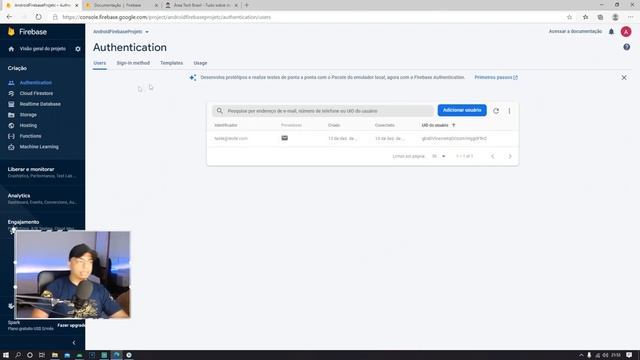Open the account avatar menu
Viewport: 640px width, 360px height.
[x=626, y=31]
